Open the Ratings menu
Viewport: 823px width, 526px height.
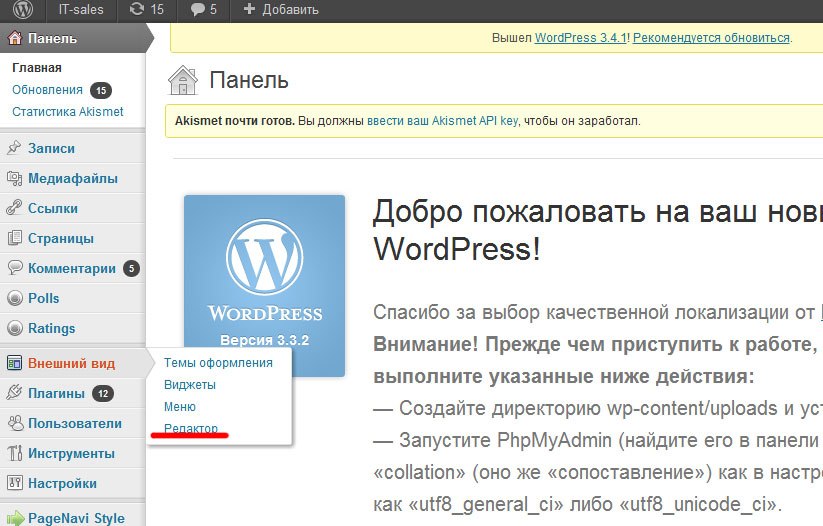click(51, 328)
